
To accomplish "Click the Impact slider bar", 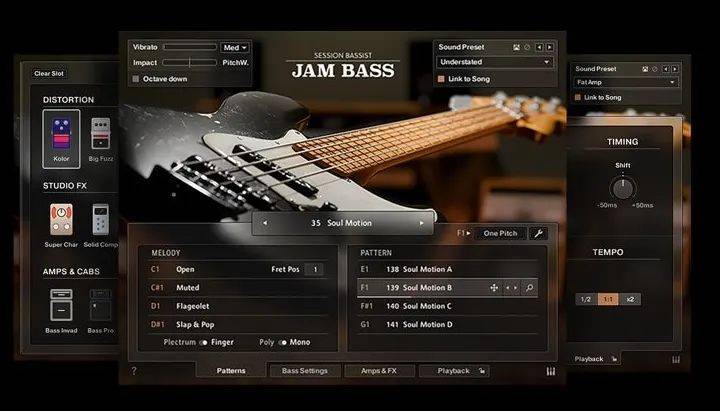I will 190,62.
